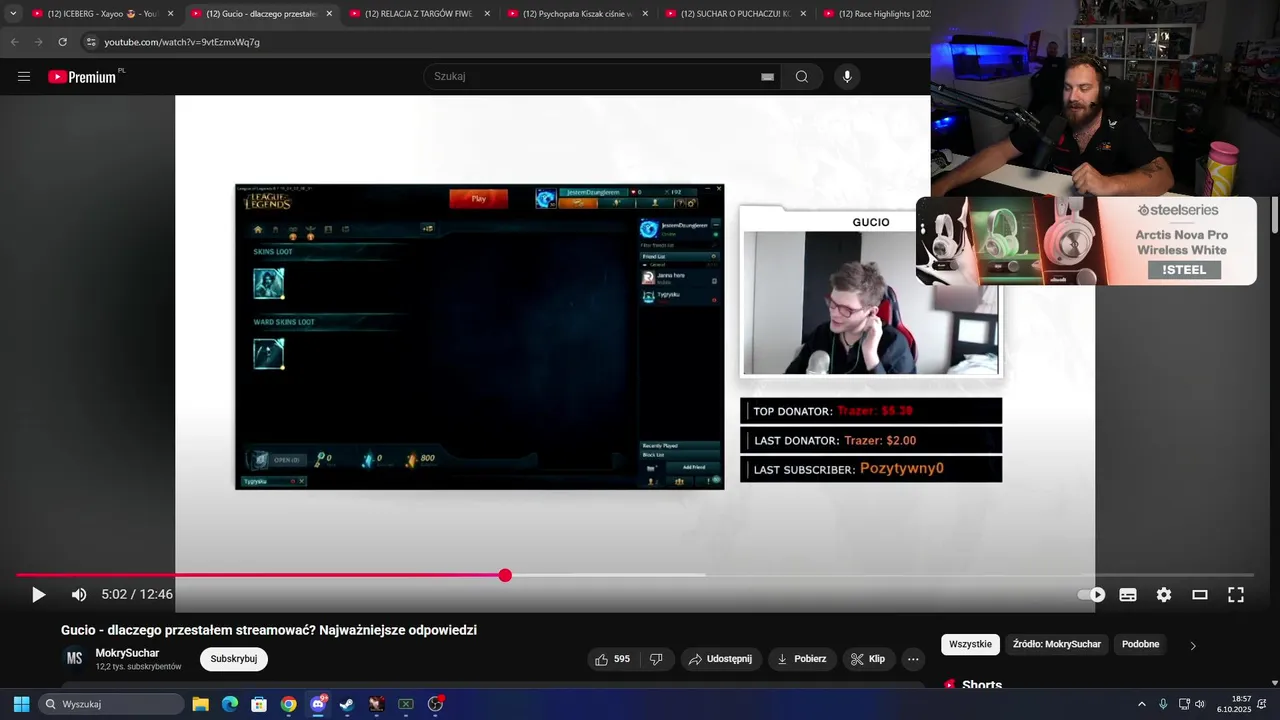Open the player settings gear
This screenshot has height=720, width=1280.
1164,595
